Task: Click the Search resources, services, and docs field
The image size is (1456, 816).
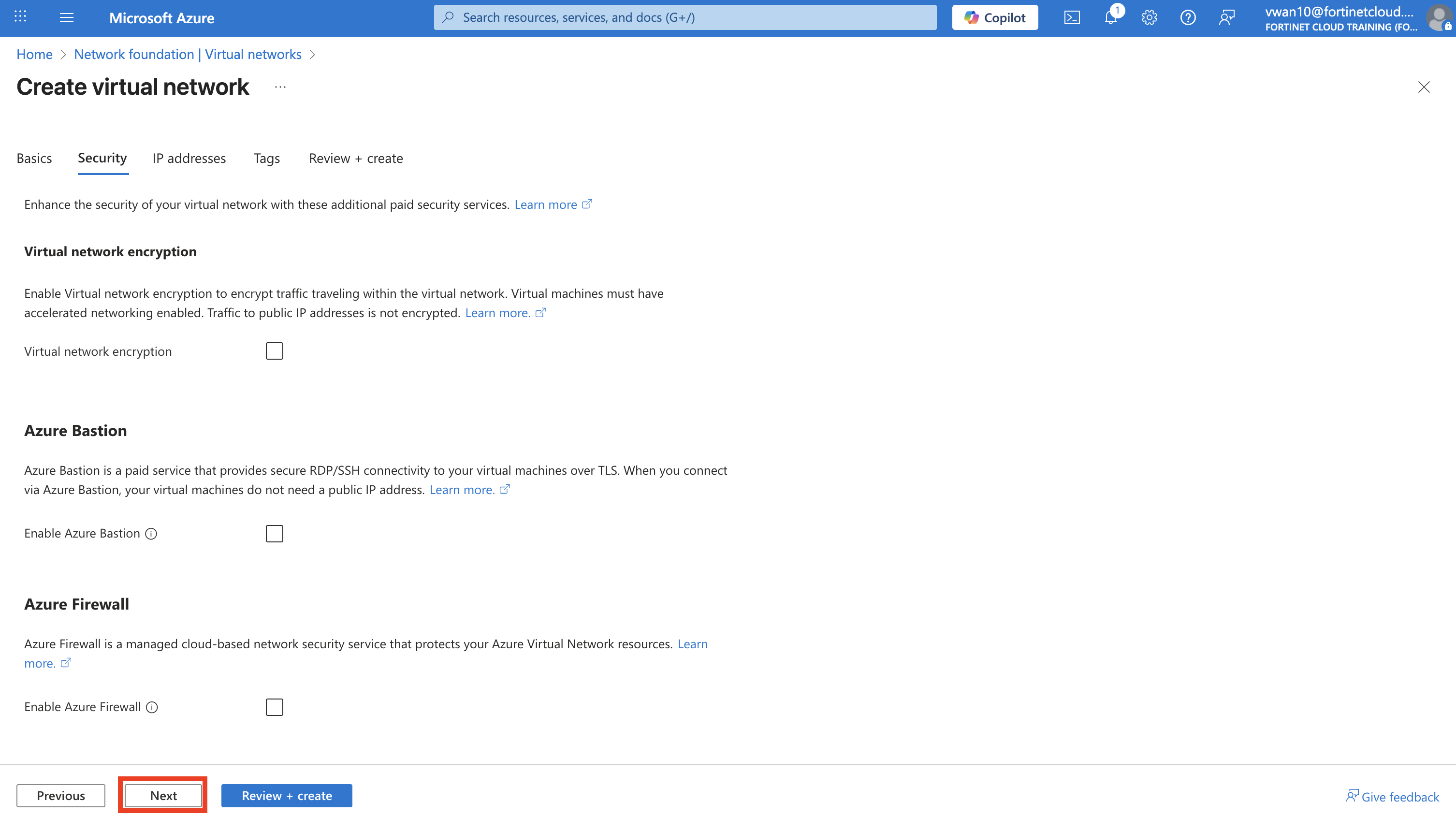Action: [x=685, y=17]
